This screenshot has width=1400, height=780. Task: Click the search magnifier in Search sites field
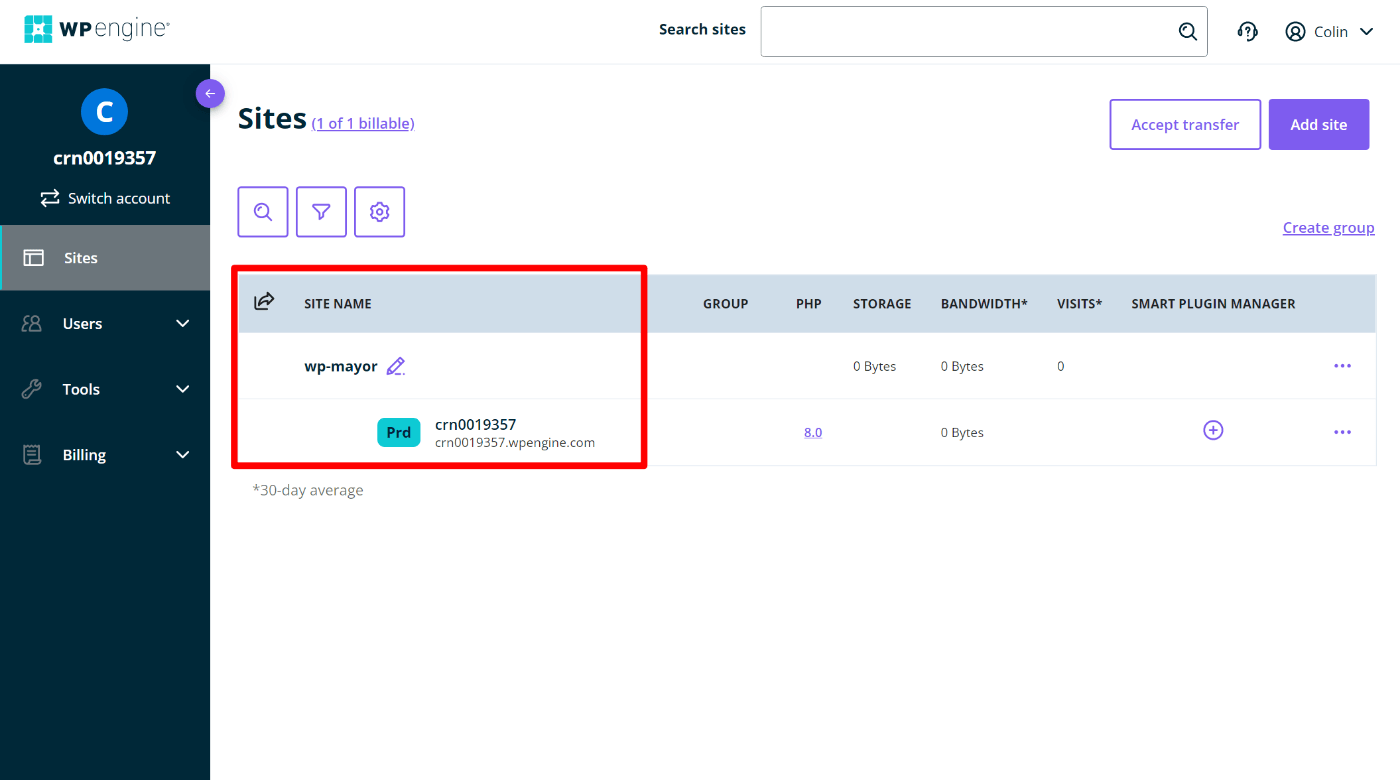tap(1187, 32)
